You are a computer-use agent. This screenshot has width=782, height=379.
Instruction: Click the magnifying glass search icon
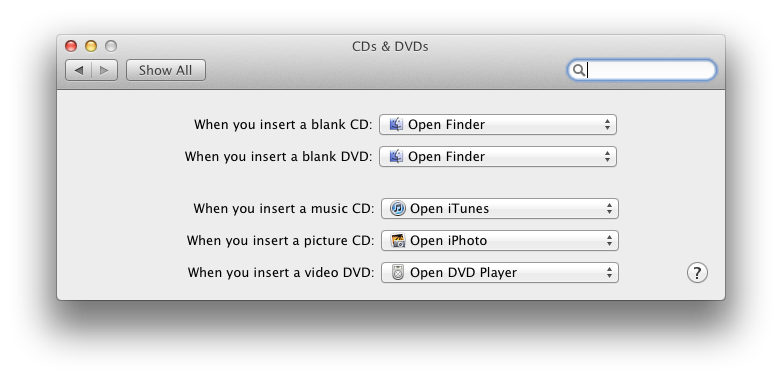(x=579, y=70)
